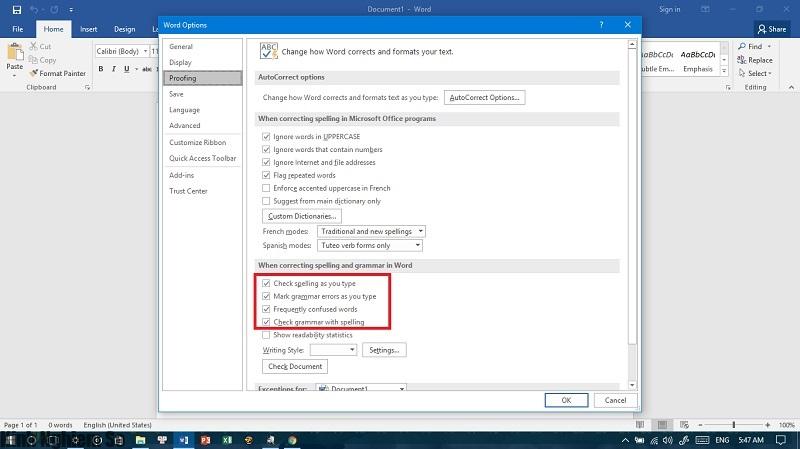
Task: Click the Check Document button
Action: pyautogui.click(x=295, y=366)
